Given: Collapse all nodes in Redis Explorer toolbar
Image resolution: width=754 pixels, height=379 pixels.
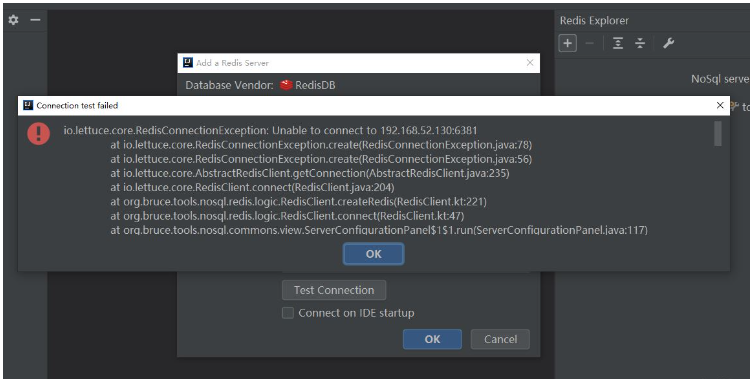Looking at the screenshot, I should click(640, 43).
